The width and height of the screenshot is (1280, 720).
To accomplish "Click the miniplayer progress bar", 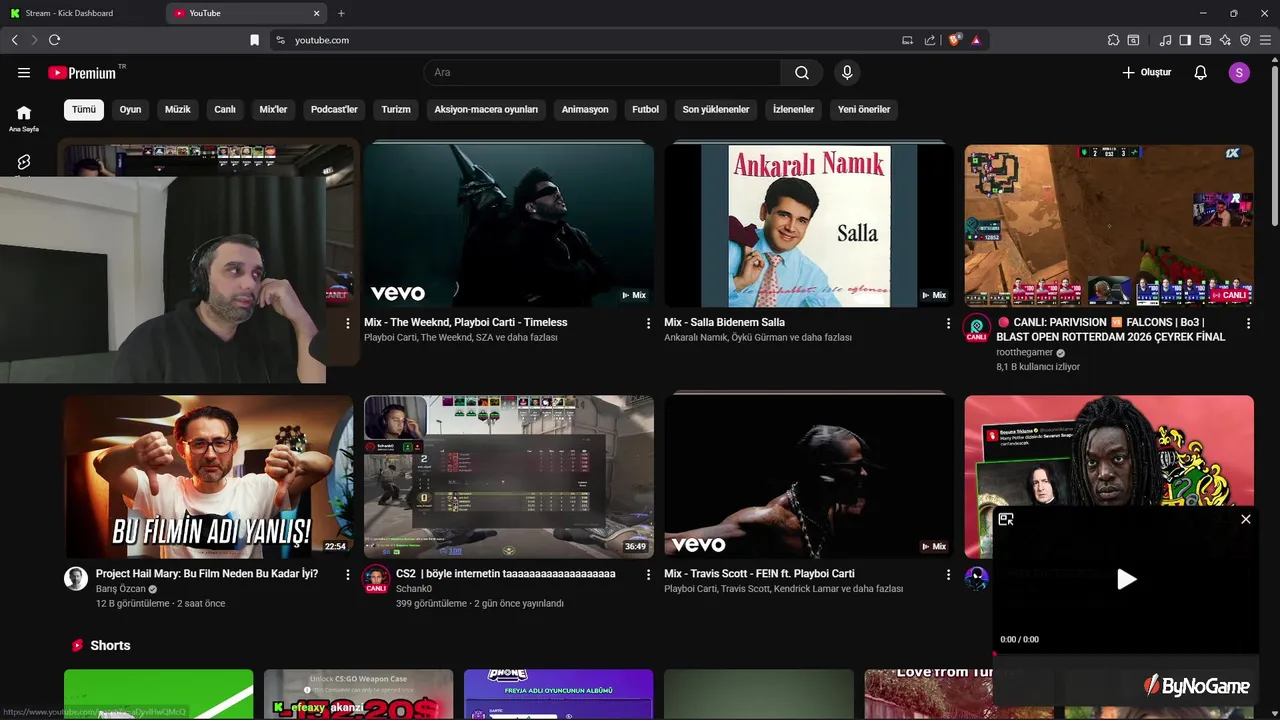I will (1126, 653).
